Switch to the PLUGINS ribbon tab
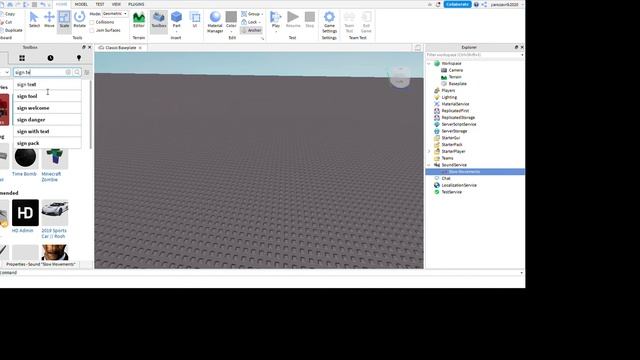Screen dimensions: 640x360 pyautogui.click(x=136, y=4)
